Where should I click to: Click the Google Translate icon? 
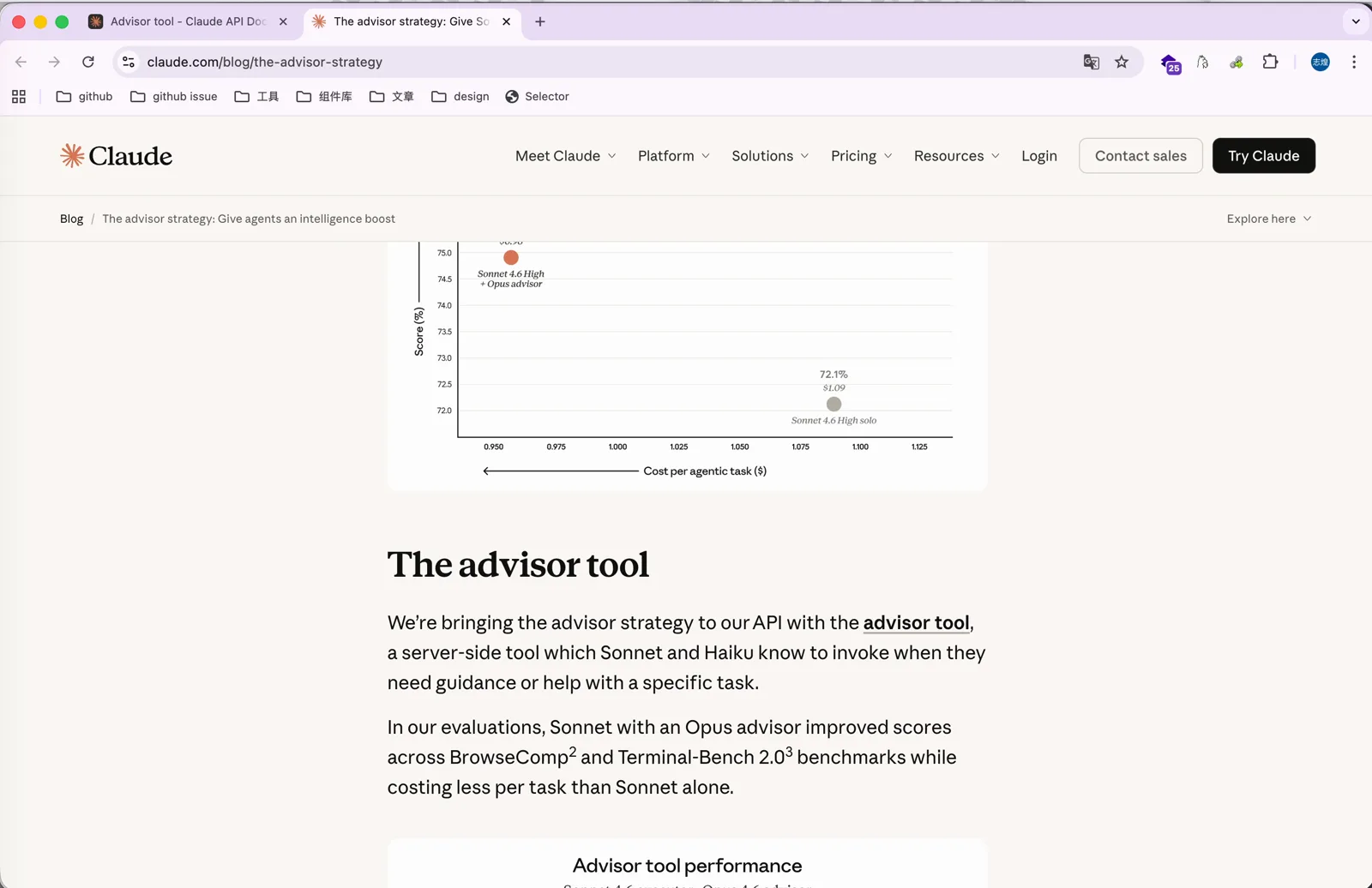1091,62
